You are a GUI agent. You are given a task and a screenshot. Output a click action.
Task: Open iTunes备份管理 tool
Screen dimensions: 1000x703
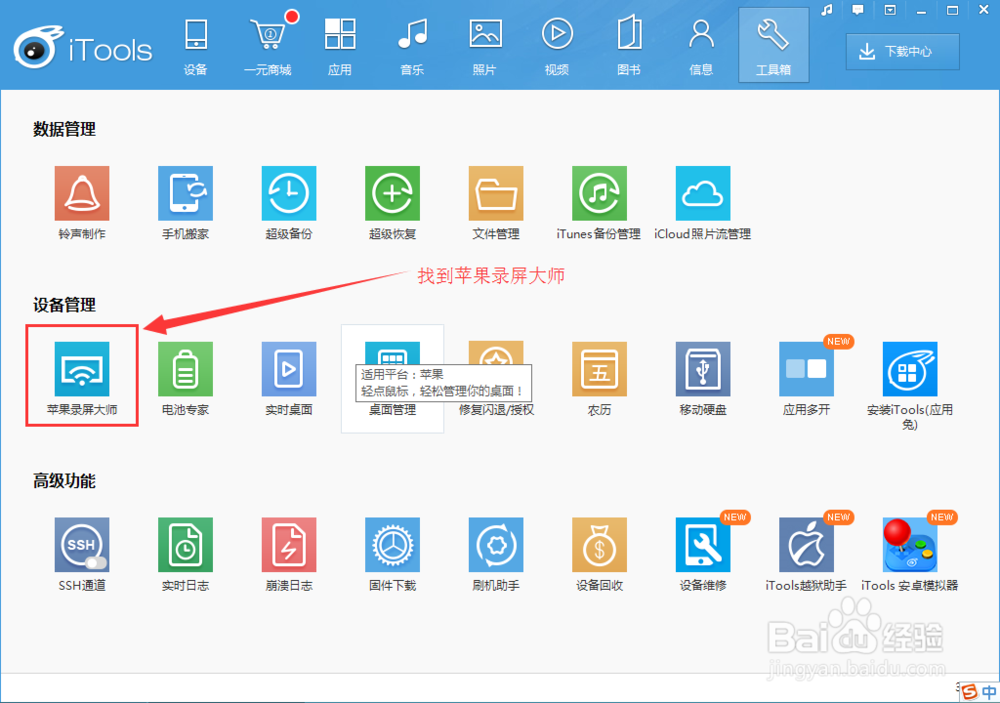tap(599, 193)
